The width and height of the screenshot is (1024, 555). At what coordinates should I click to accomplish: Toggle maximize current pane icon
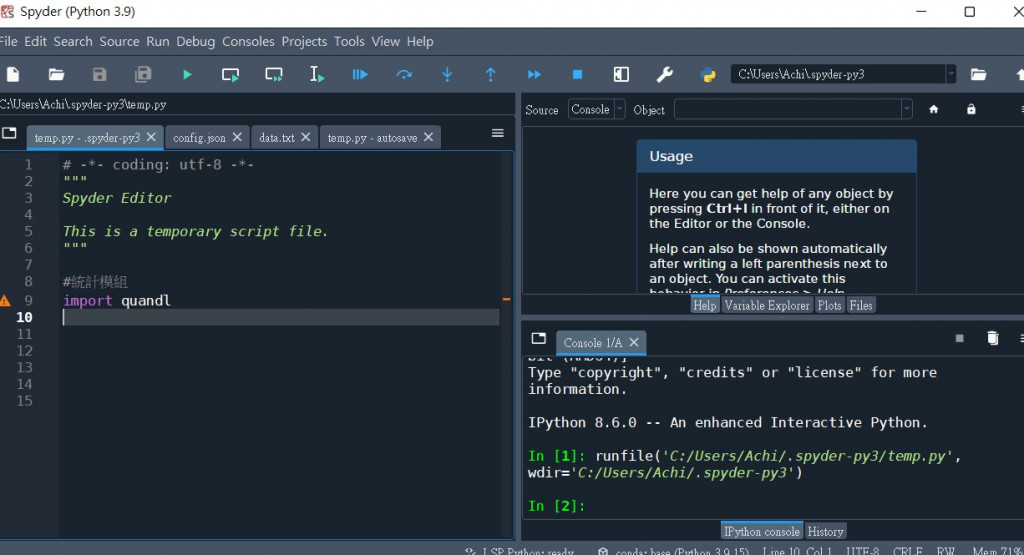[x=621, y=74]
